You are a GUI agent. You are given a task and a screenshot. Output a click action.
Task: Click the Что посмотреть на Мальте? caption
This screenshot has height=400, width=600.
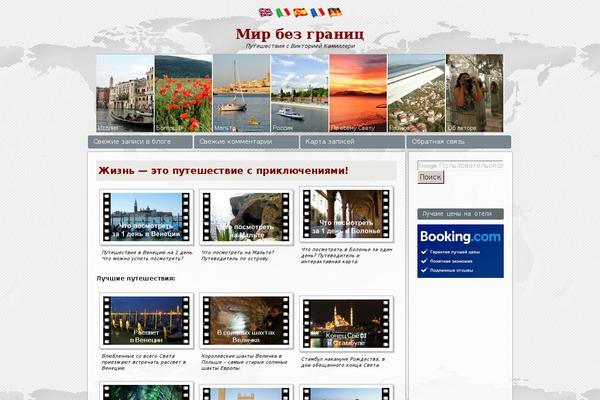[238, 255]
